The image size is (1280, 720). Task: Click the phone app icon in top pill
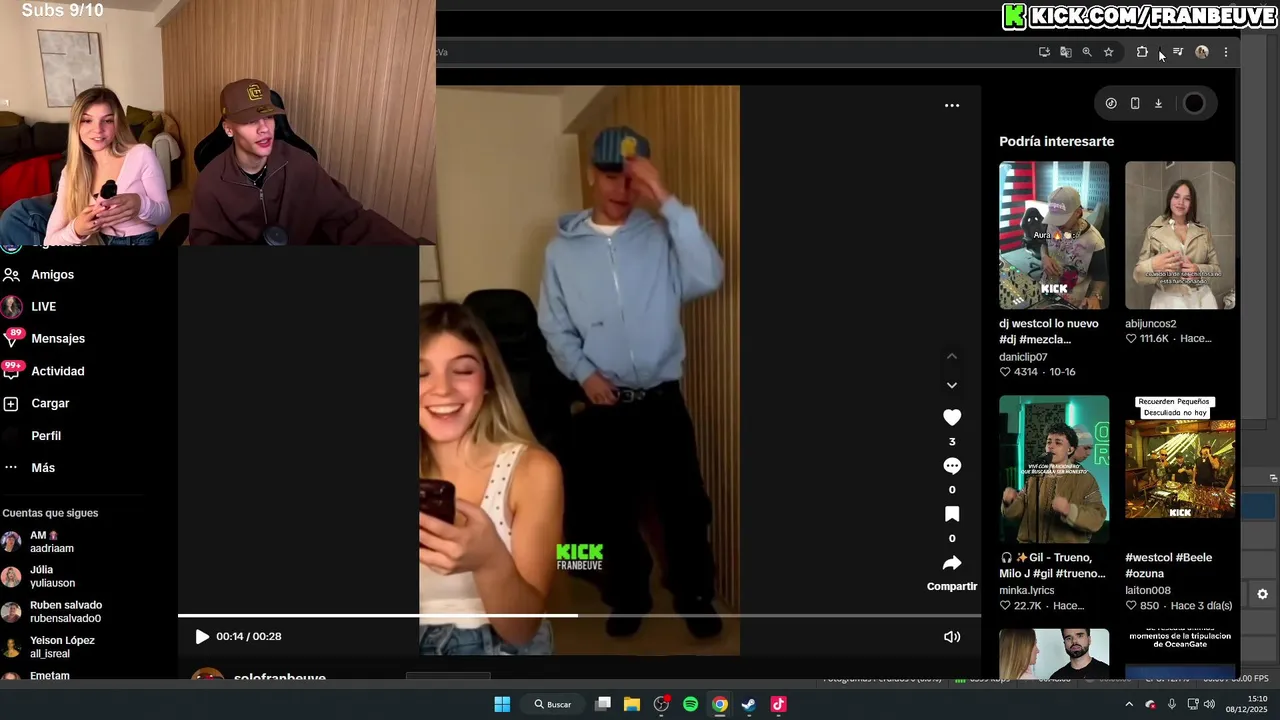coord(1135,103)
